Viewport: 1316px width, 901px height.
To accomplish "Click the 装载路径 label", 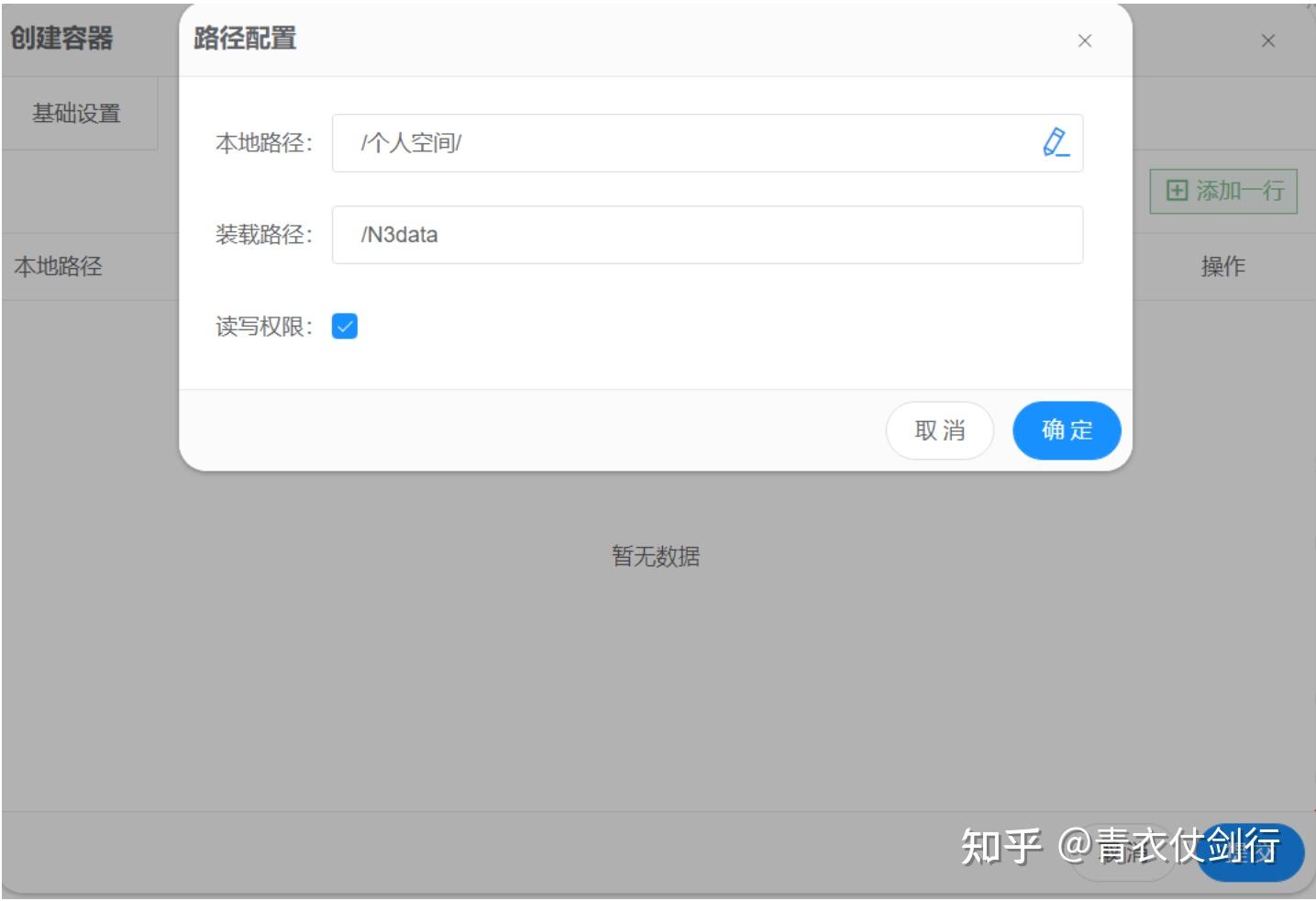I will 264,235.
